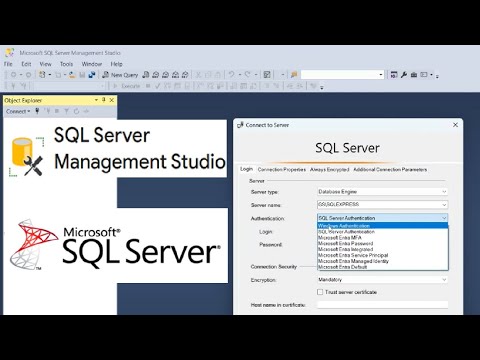
Task: Select Microsoft Entra Password option
Action: click(x=382, y=244)
